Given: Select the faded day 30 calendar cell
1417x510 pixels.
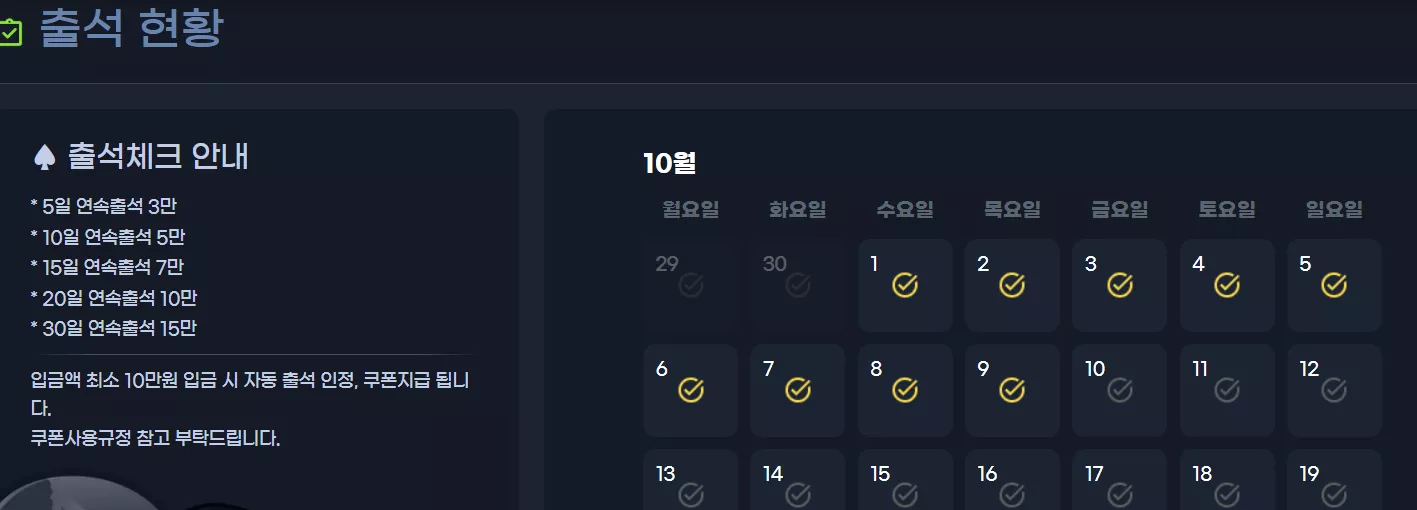Looking at the screenshot, I should tap(797, 285).
